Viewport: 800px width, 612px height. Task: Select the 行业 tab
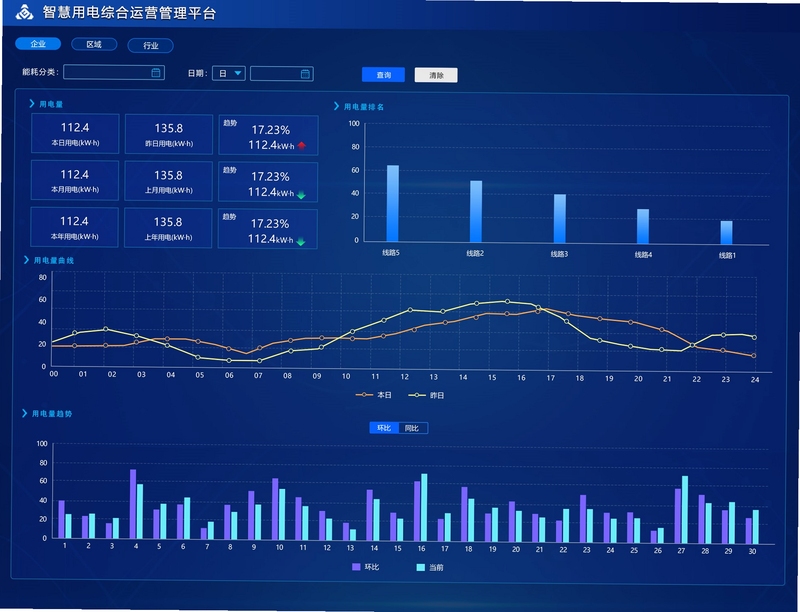tap(151, 45)
